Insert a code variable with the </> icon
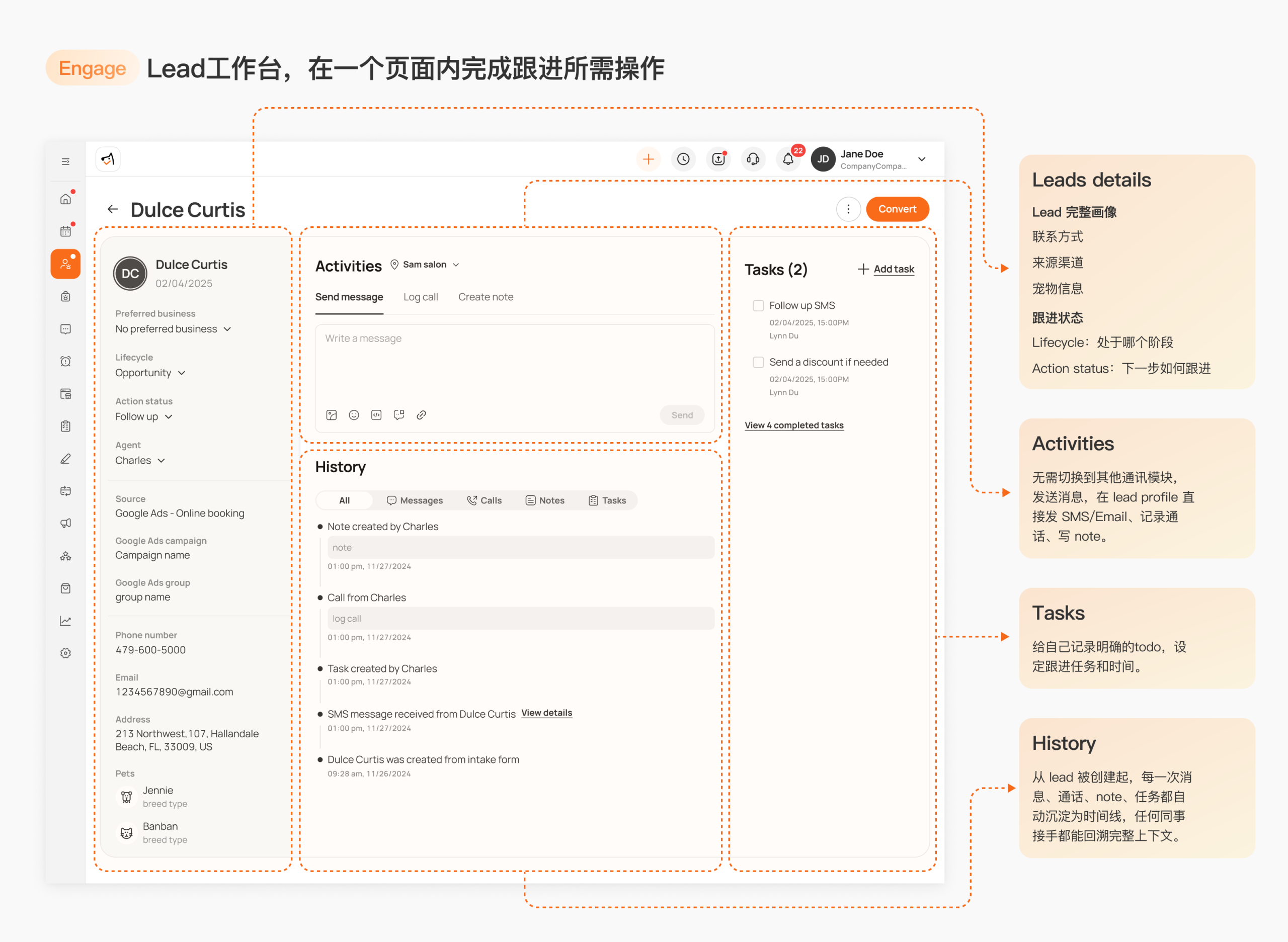 click(376, 415)
